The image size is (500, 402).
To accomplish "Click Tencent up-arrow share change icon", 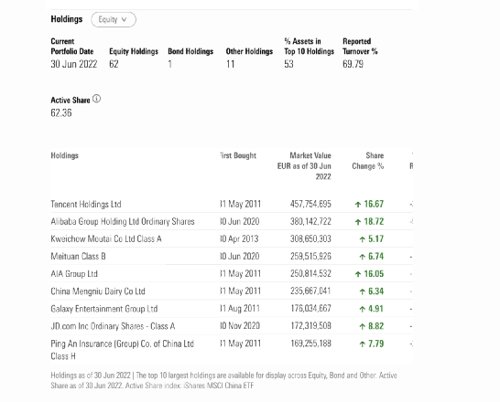I will [x=358, y=204].
